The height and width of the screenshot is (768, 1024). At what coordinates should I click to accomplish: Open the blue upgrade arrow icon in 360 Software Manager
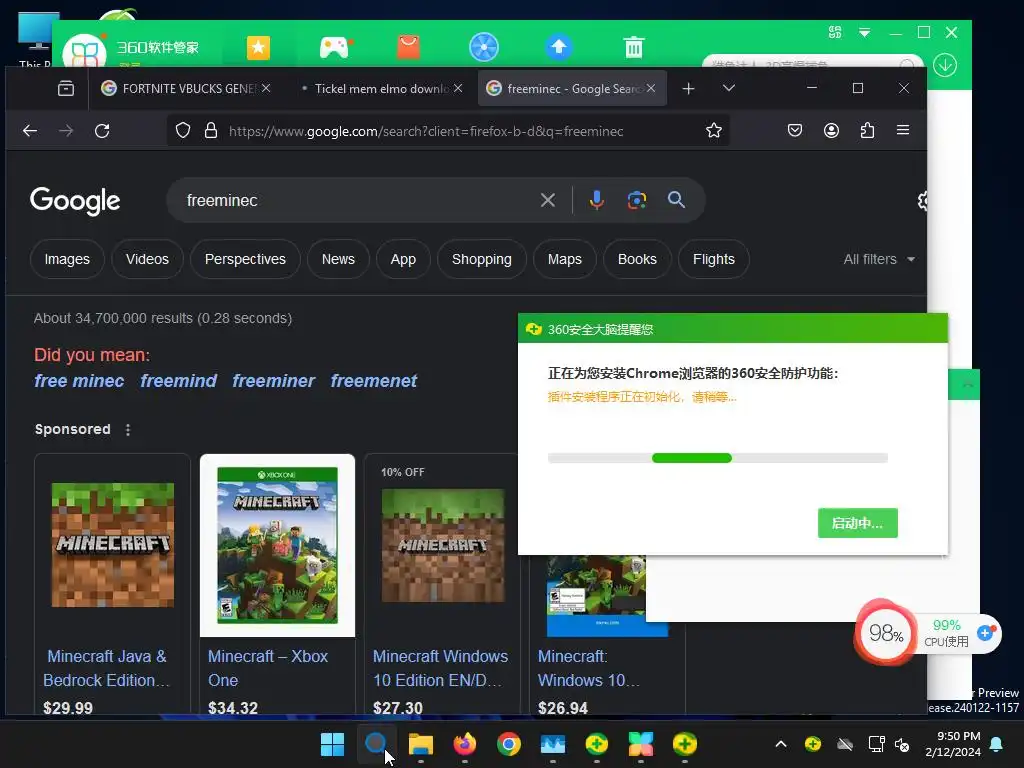tap(558, 47)
